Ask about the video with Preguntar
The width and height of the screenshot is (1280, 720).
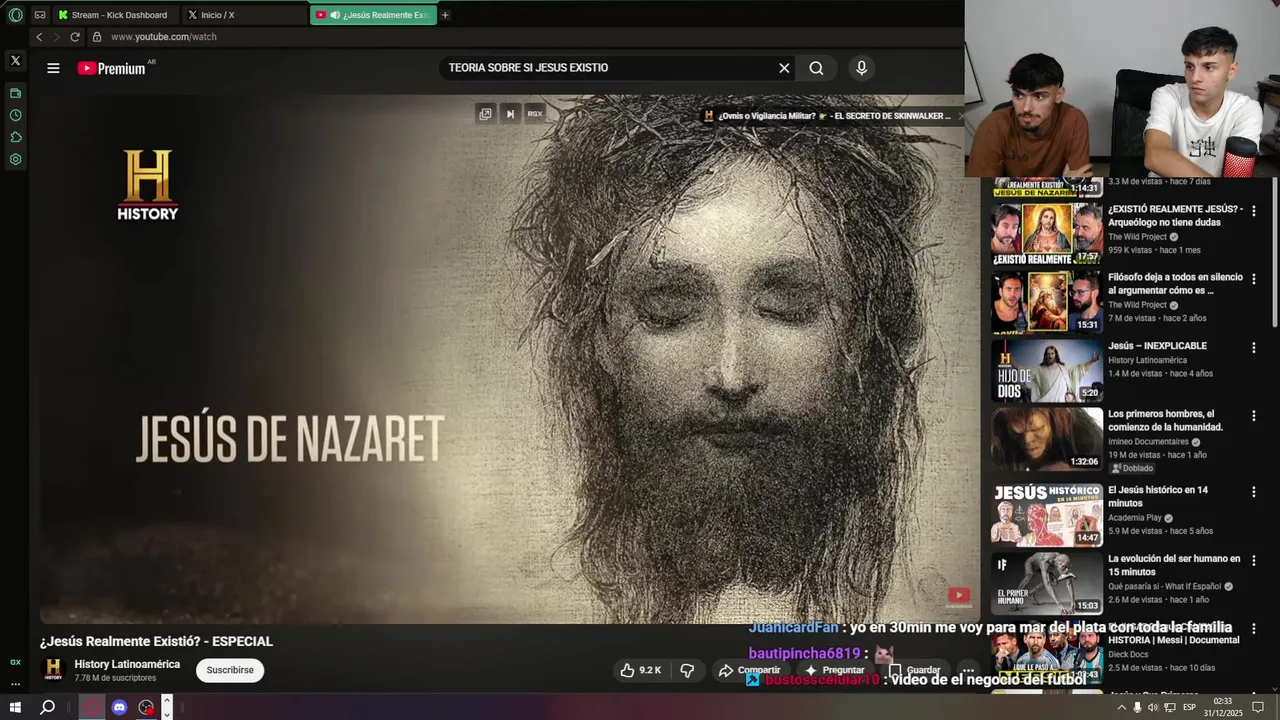pyautogui.click(x=833, y=670)
